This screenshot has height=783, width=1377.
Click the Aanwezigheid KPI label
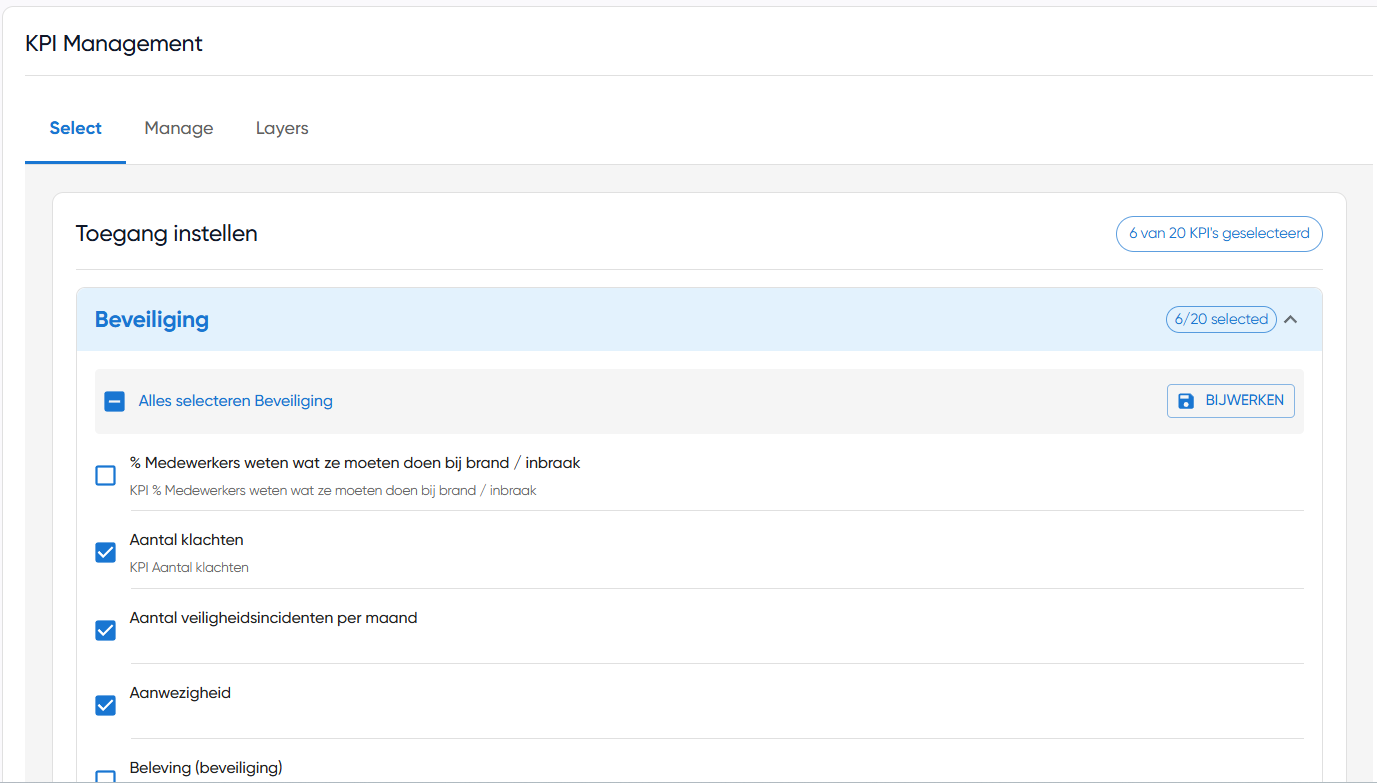[x=180, y=693]
